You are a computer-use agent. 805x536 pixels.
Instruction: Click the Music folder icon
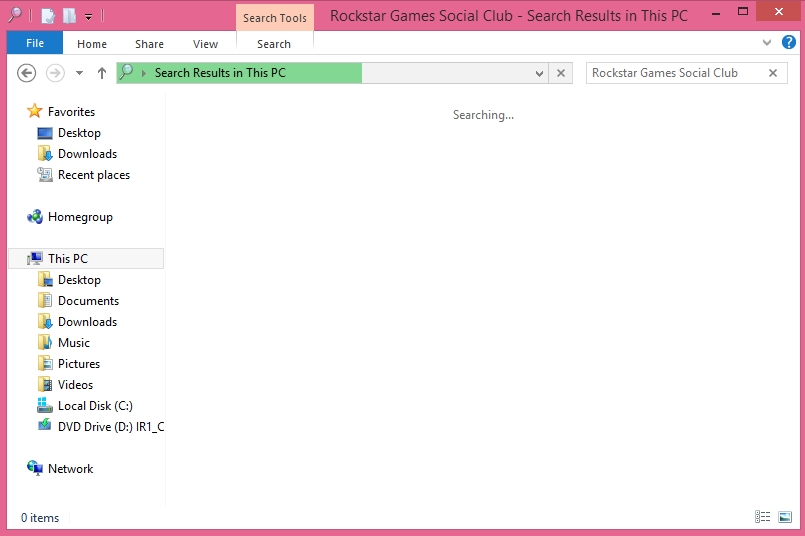point(45,342)
